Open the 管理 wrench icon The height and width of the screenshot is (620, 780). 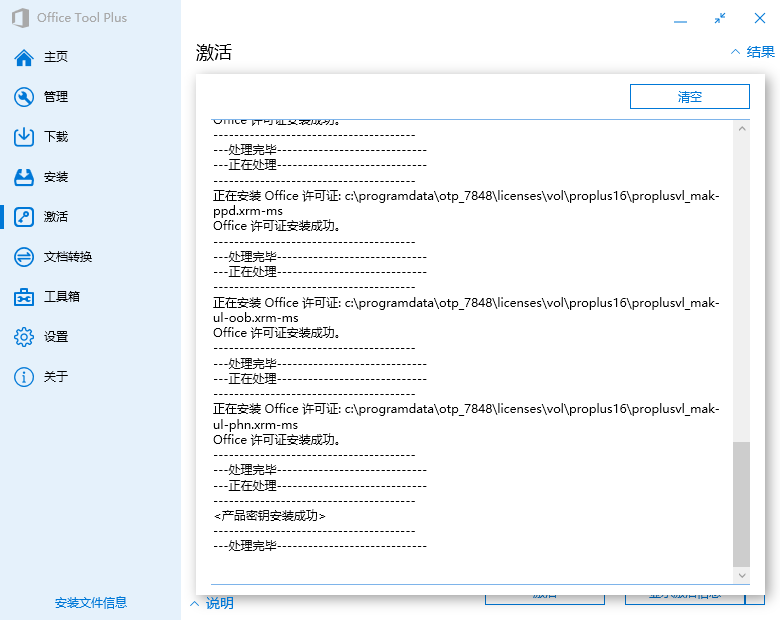[x=24, y=97]
